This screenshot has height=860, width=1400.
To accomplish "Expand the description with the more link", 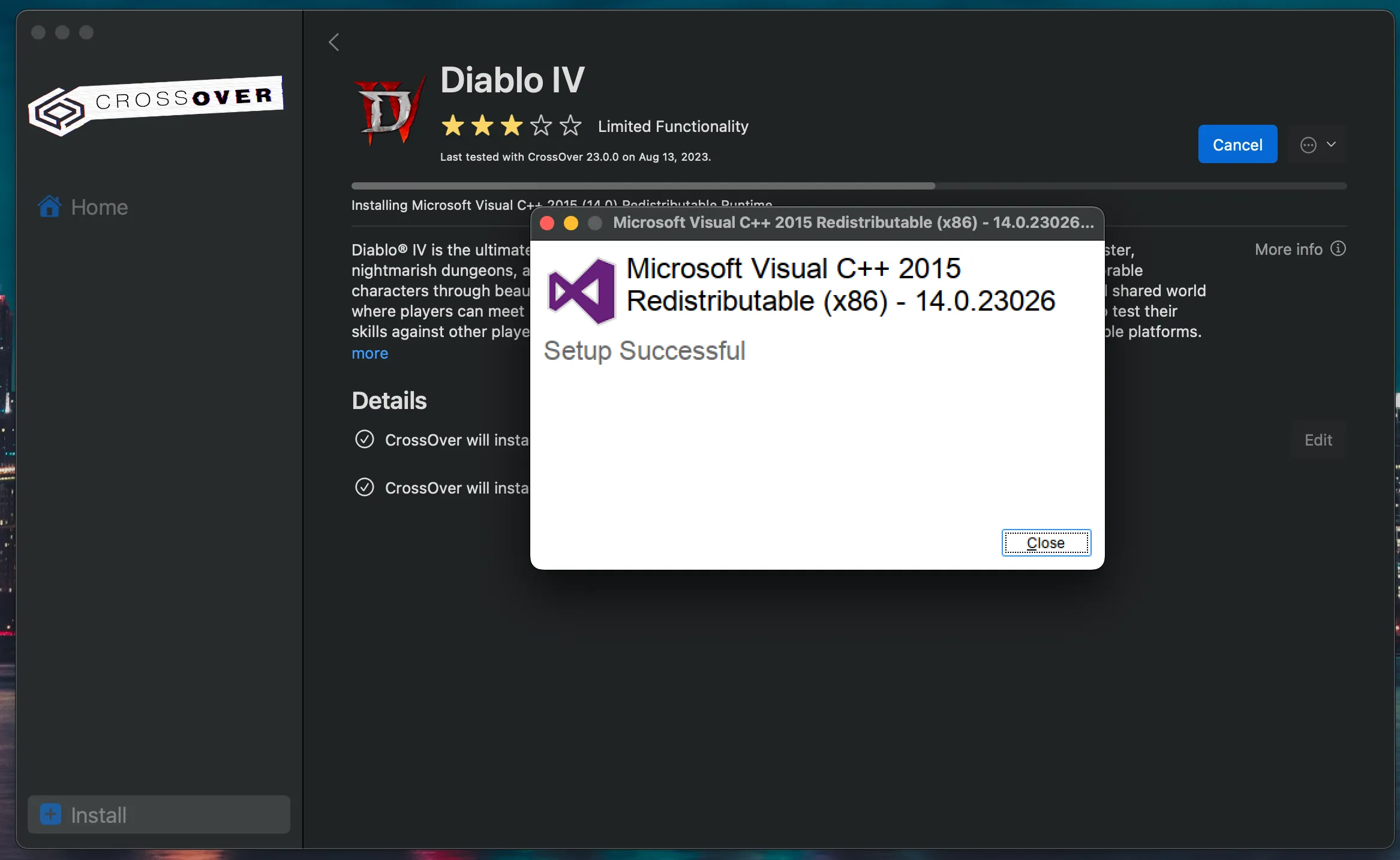I will pos(369,353).
